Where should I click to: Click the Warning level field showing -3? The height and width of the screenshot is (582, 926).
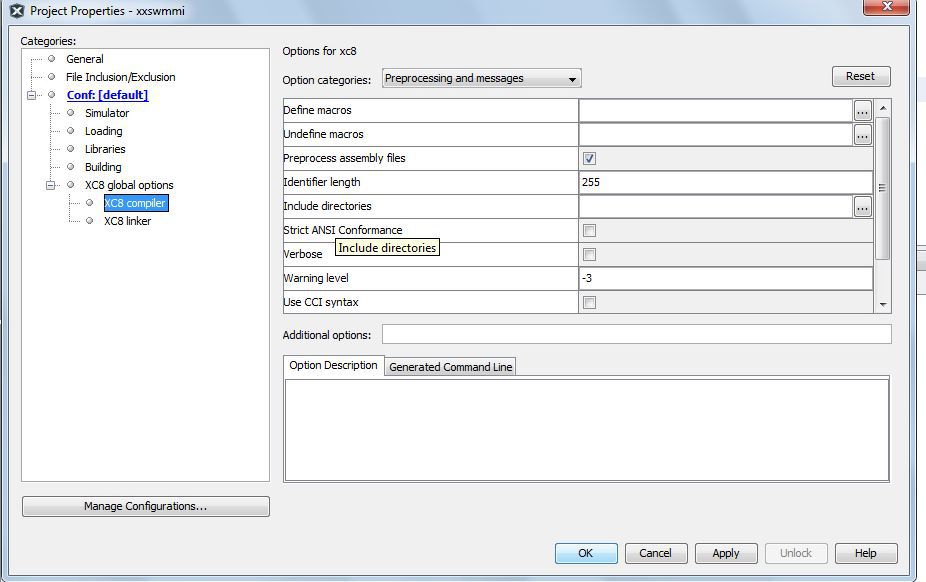coord(726,279)
